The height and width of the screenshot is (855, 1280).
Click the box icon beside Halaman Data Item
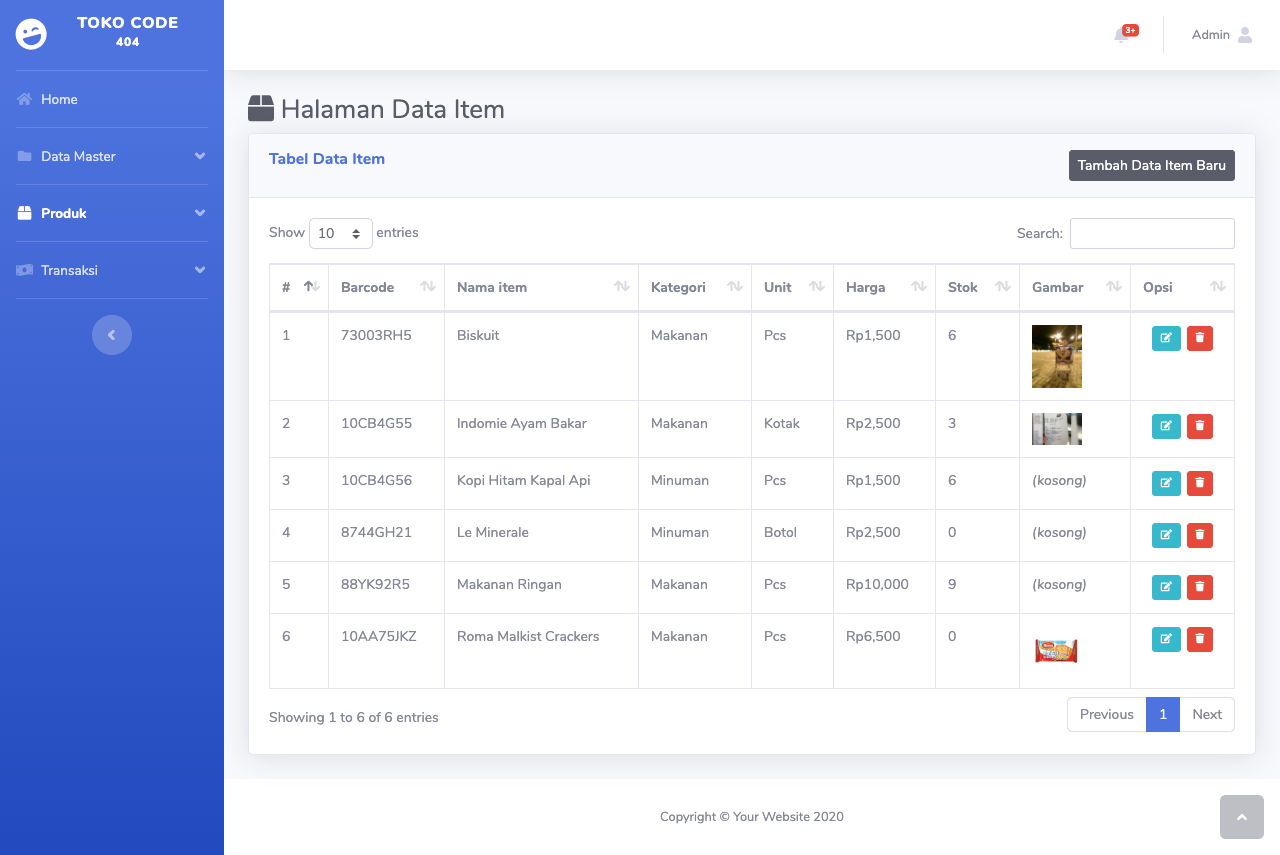261,109
